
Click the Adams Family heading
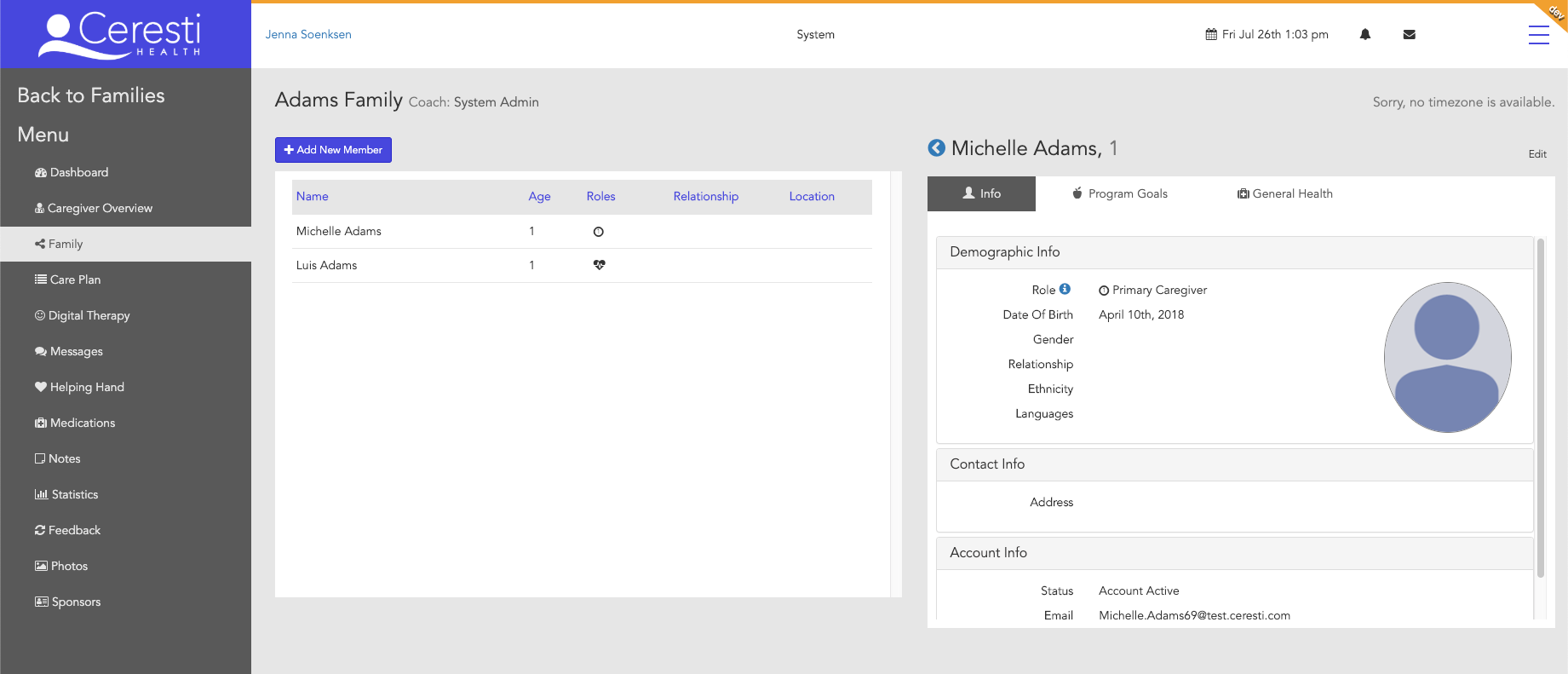coord(338,100)
